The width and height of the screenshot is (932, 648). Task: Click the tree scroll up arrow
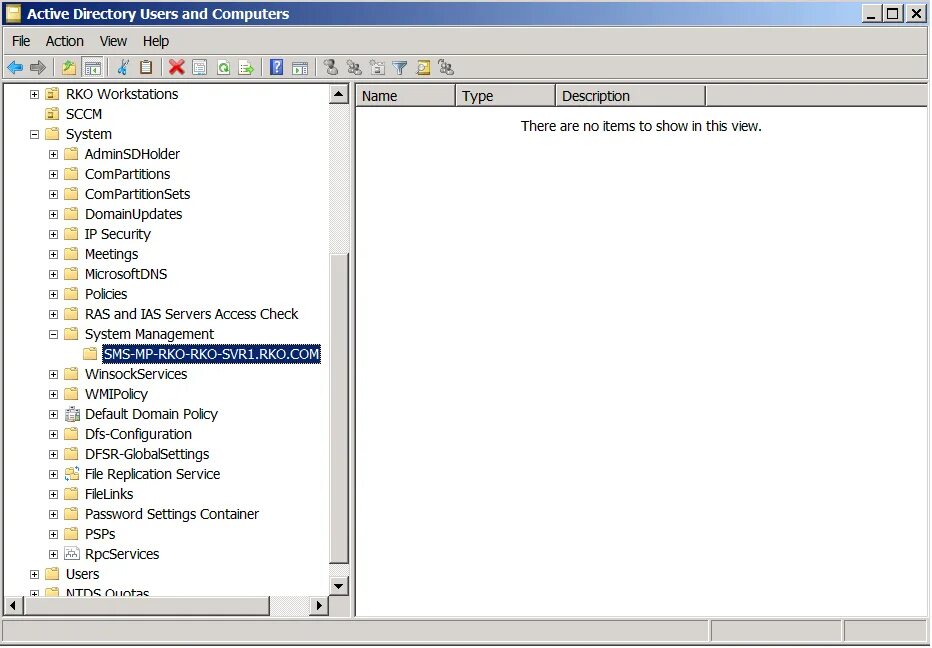click(339, 95)
